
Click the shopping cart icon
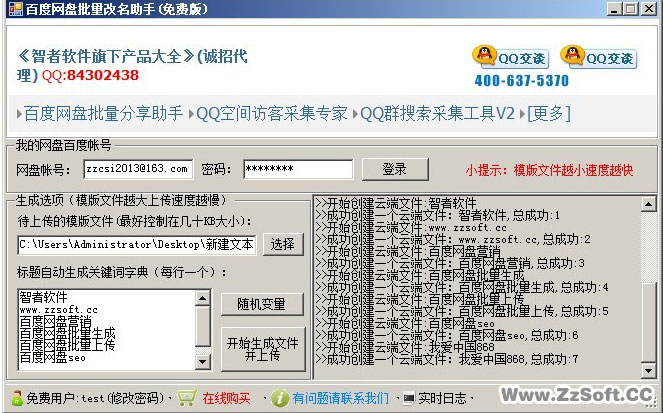(186, 398)
